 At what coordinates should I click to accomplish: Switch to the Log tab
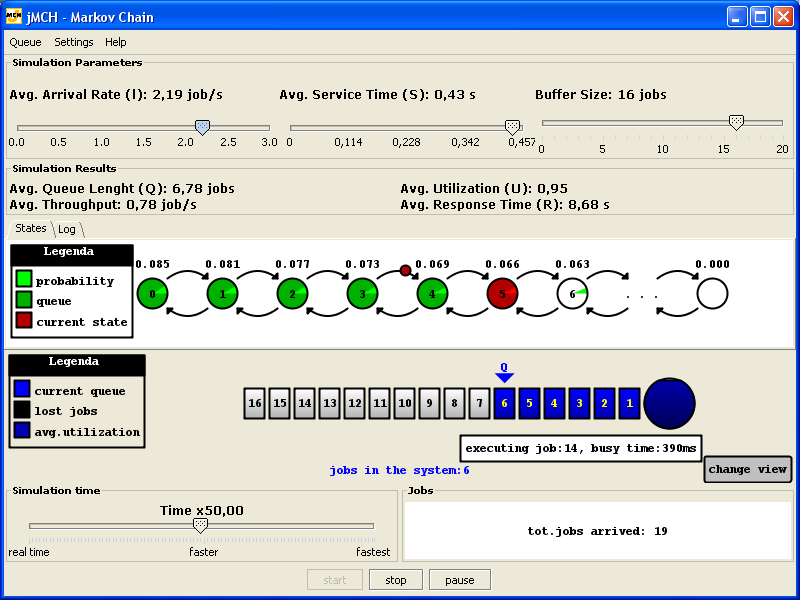[x=66, y=229]
